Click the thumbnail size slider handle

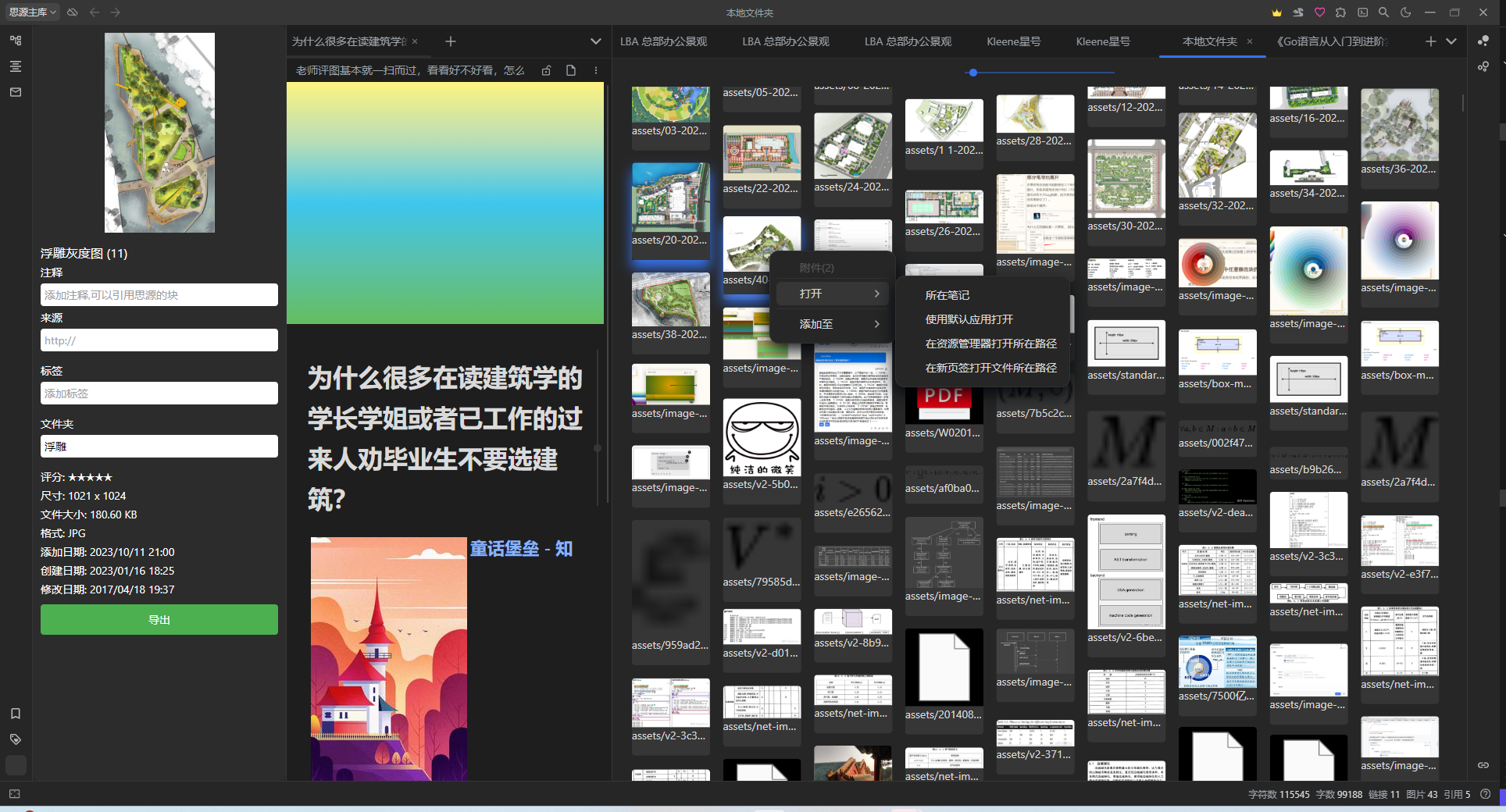click(972, 73)
